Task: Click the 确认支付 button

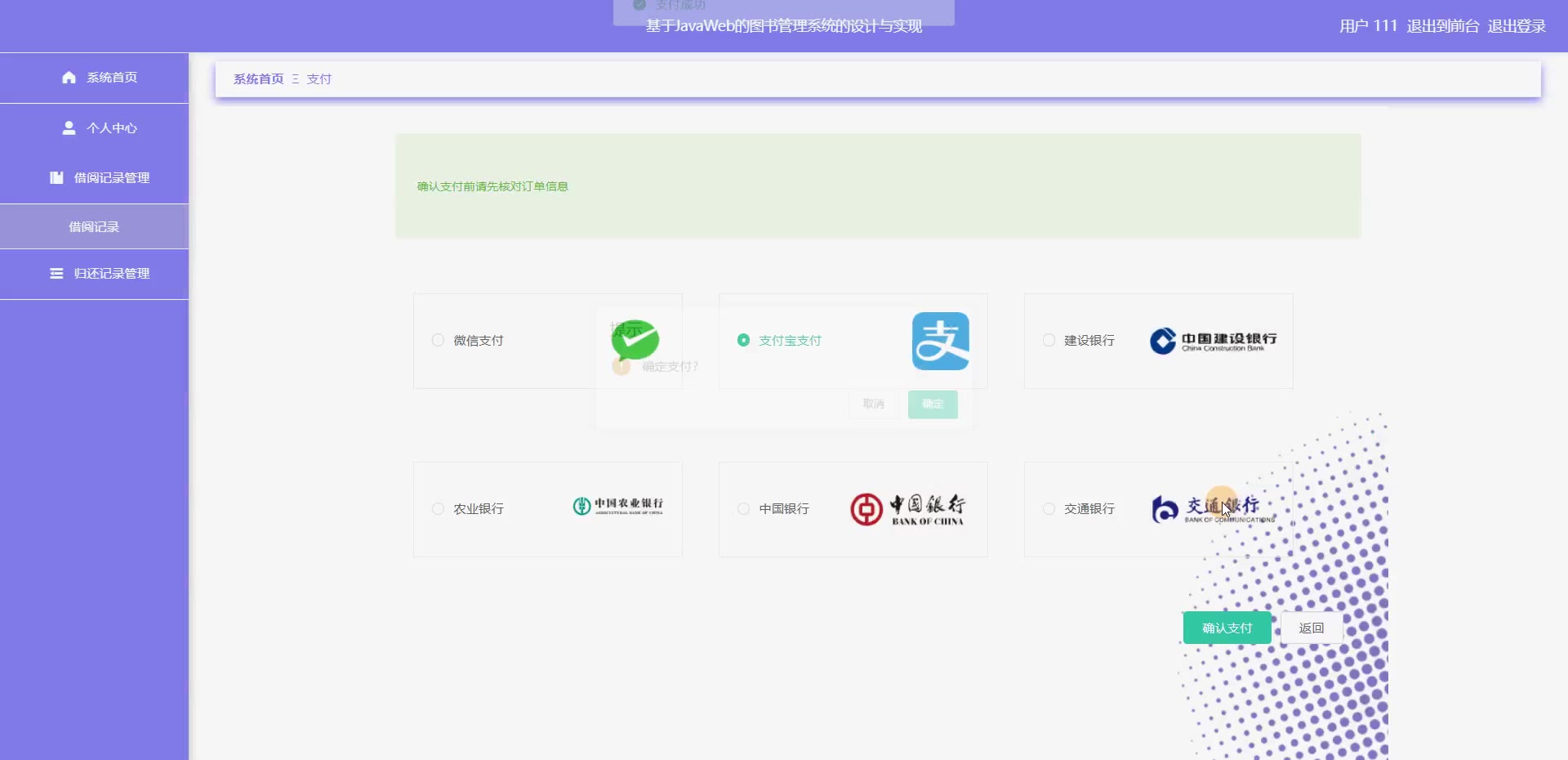Action: coord(1227,628)
